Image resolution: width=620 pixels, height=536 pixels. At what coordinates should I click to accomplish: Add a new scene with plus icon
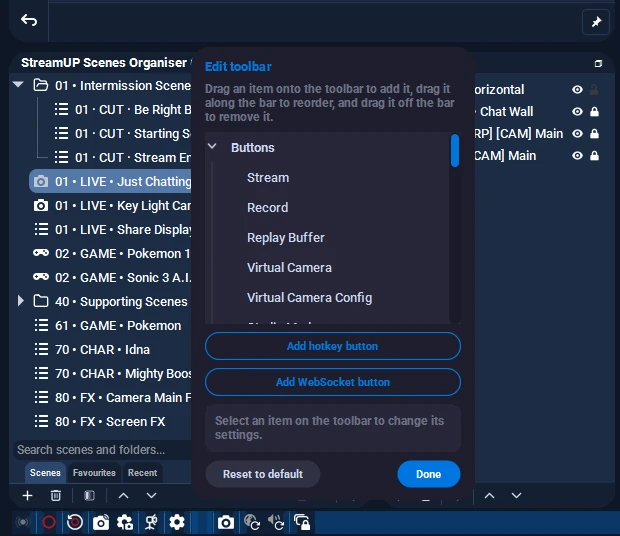pos(27,495)
